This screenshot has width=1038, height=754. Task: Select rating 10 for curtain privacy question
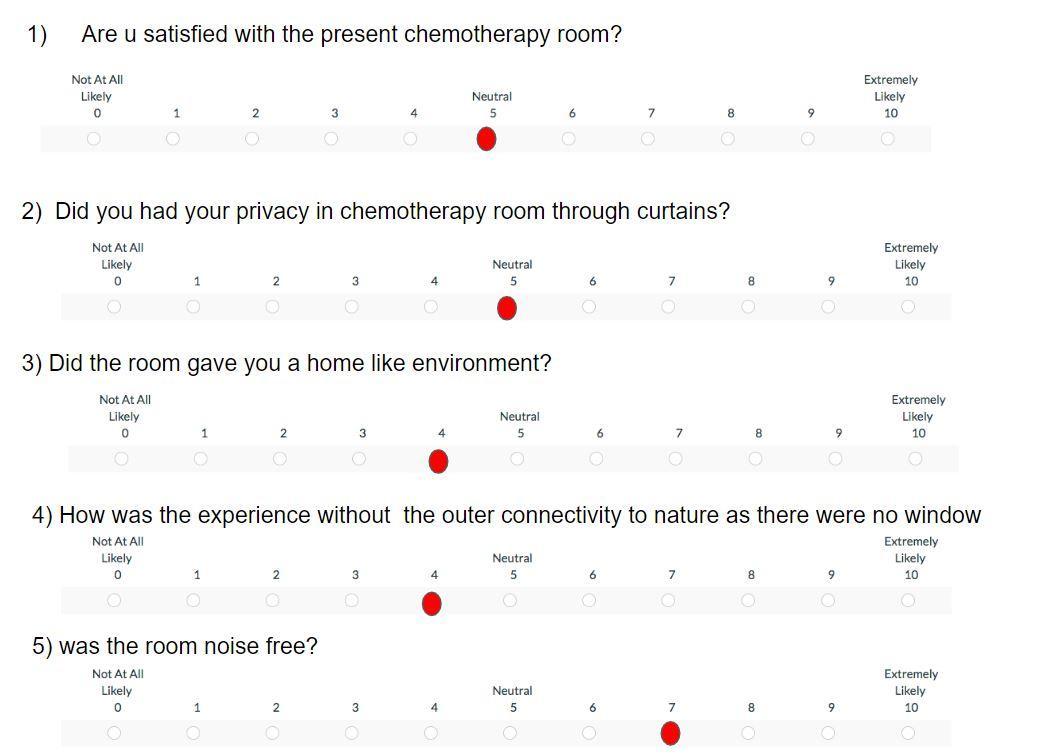click(908, 307)
